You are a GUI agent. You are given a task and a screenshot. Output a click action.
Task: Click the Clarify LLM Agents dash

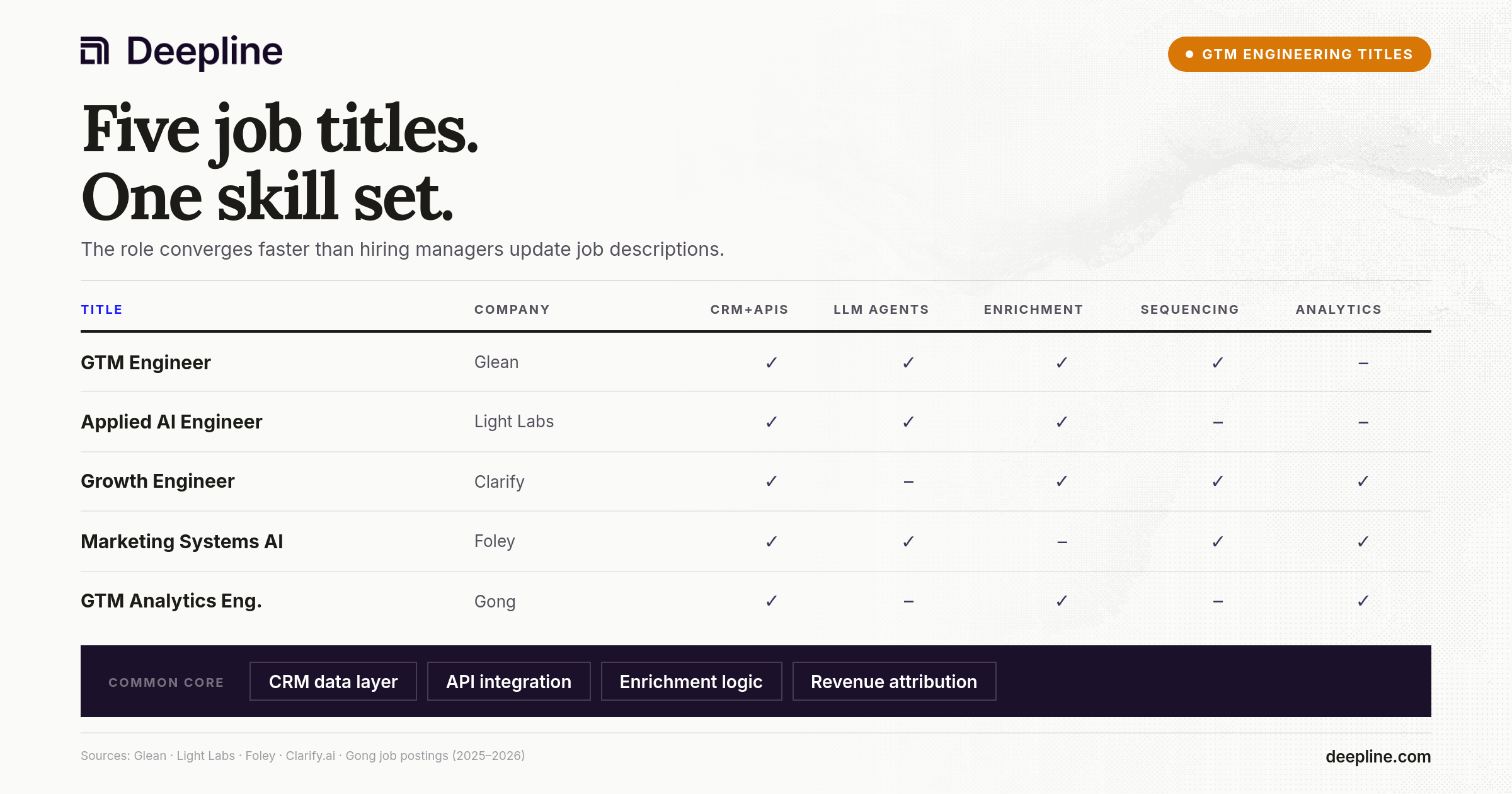pos(908,482)
